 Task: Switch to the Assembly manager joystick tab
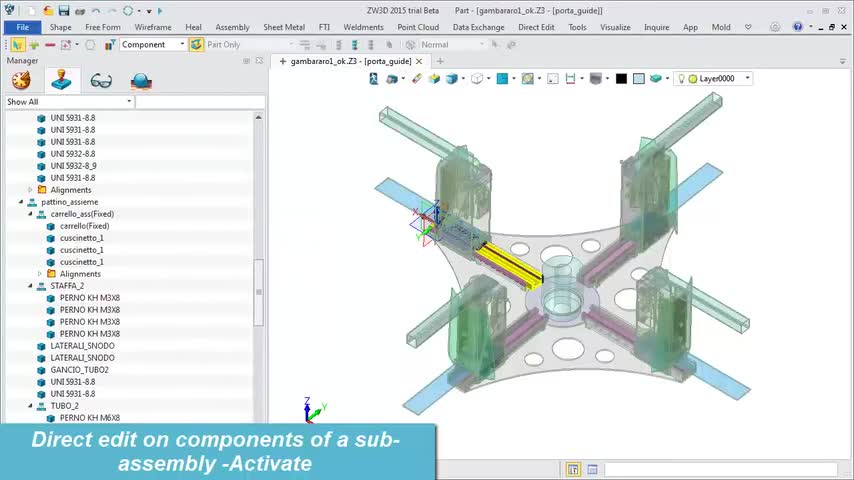point(62,81)
